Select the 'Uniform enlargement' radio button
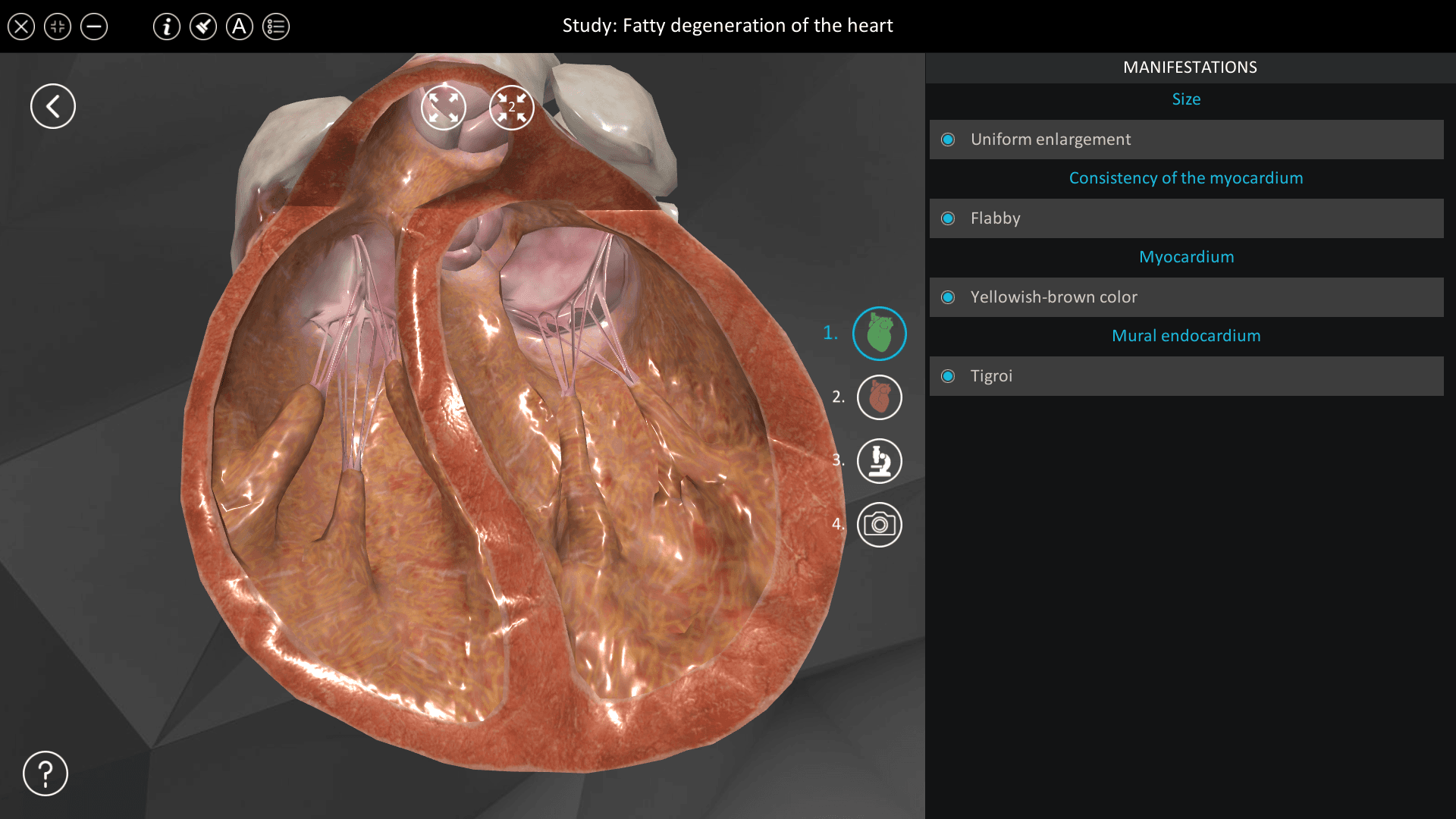This screenshot has width=1456, height=819. pyautogui.click(x=948, y=140)
